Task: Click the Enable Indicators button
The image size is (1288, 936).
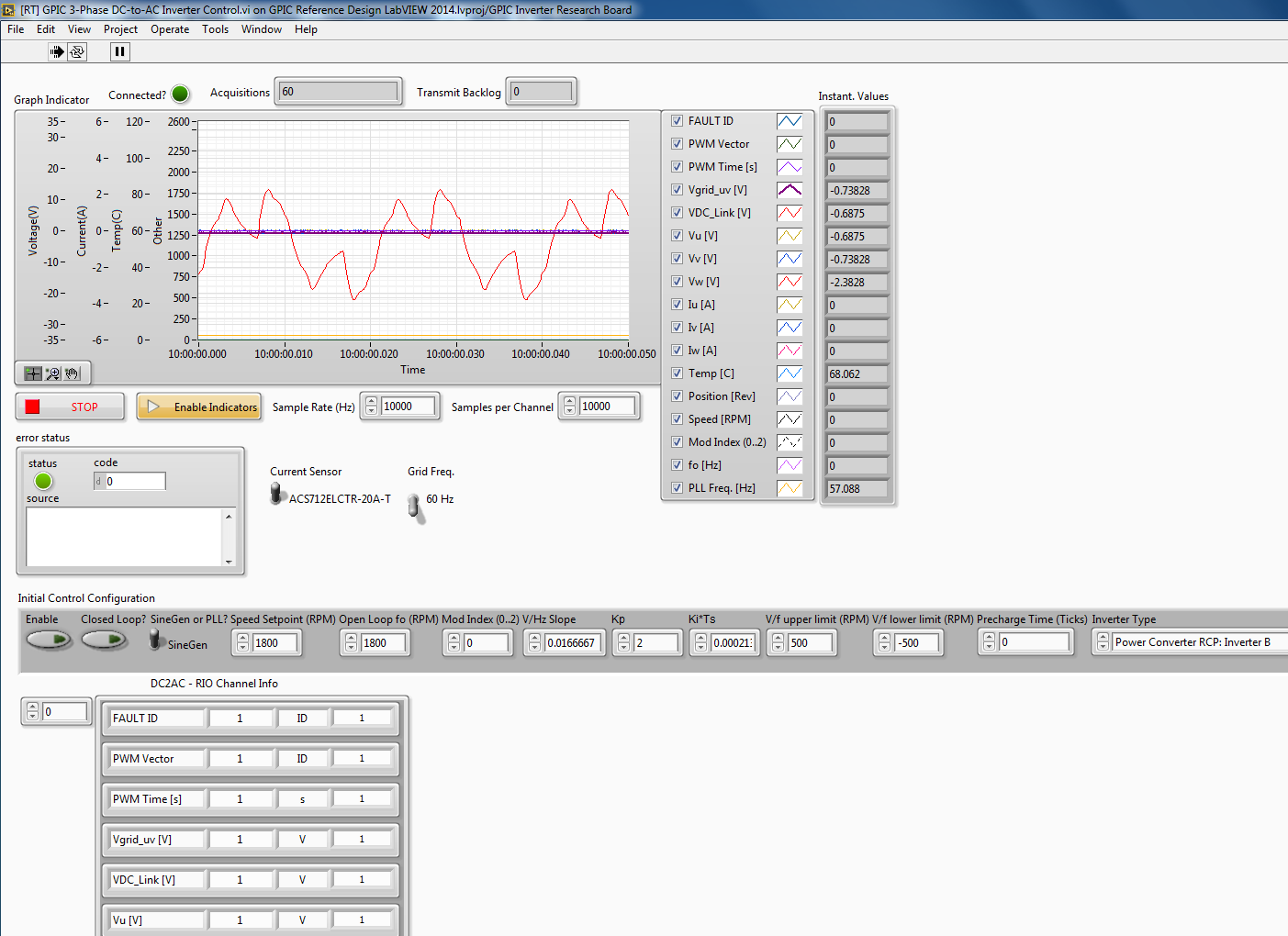Action: click(x=199, y=407)
